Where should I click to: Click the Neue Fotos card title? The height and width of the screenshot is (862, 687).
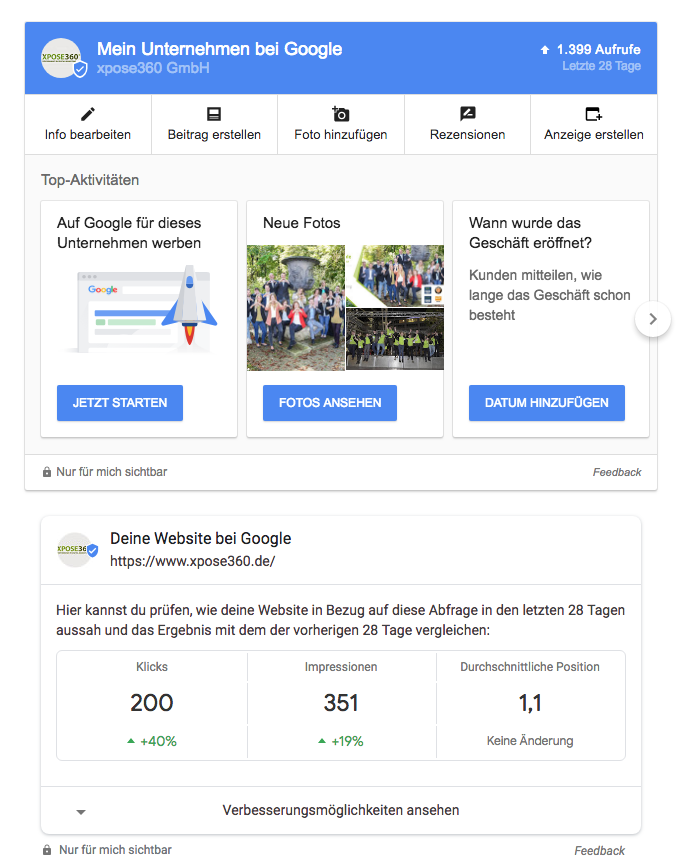click(302, 223)
